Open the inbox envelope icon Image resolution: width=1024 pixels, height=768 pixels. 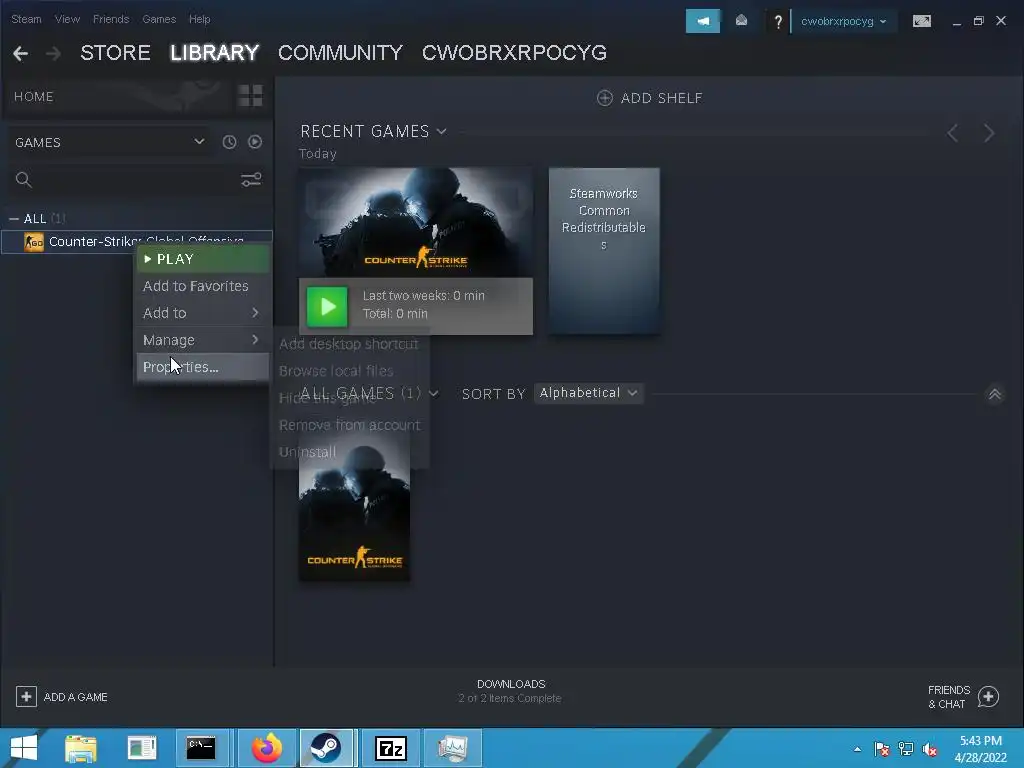[741, 21]
